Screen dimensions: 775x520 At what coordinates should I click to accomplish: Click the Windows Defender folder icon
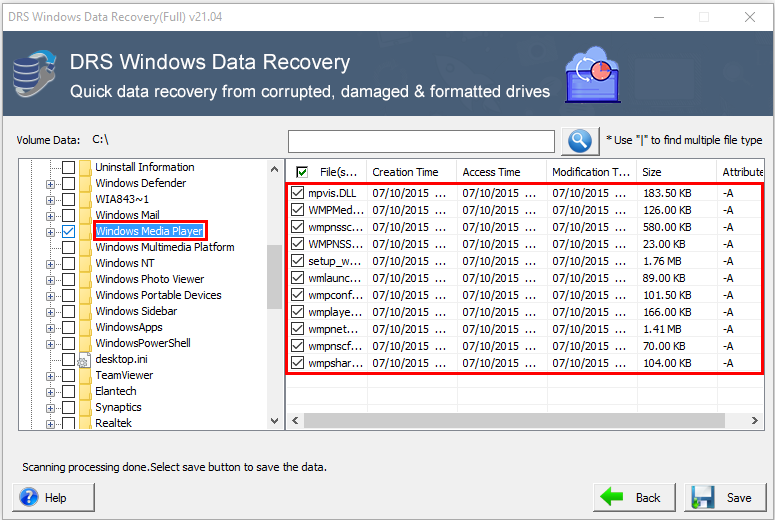[x=86, y=183]
